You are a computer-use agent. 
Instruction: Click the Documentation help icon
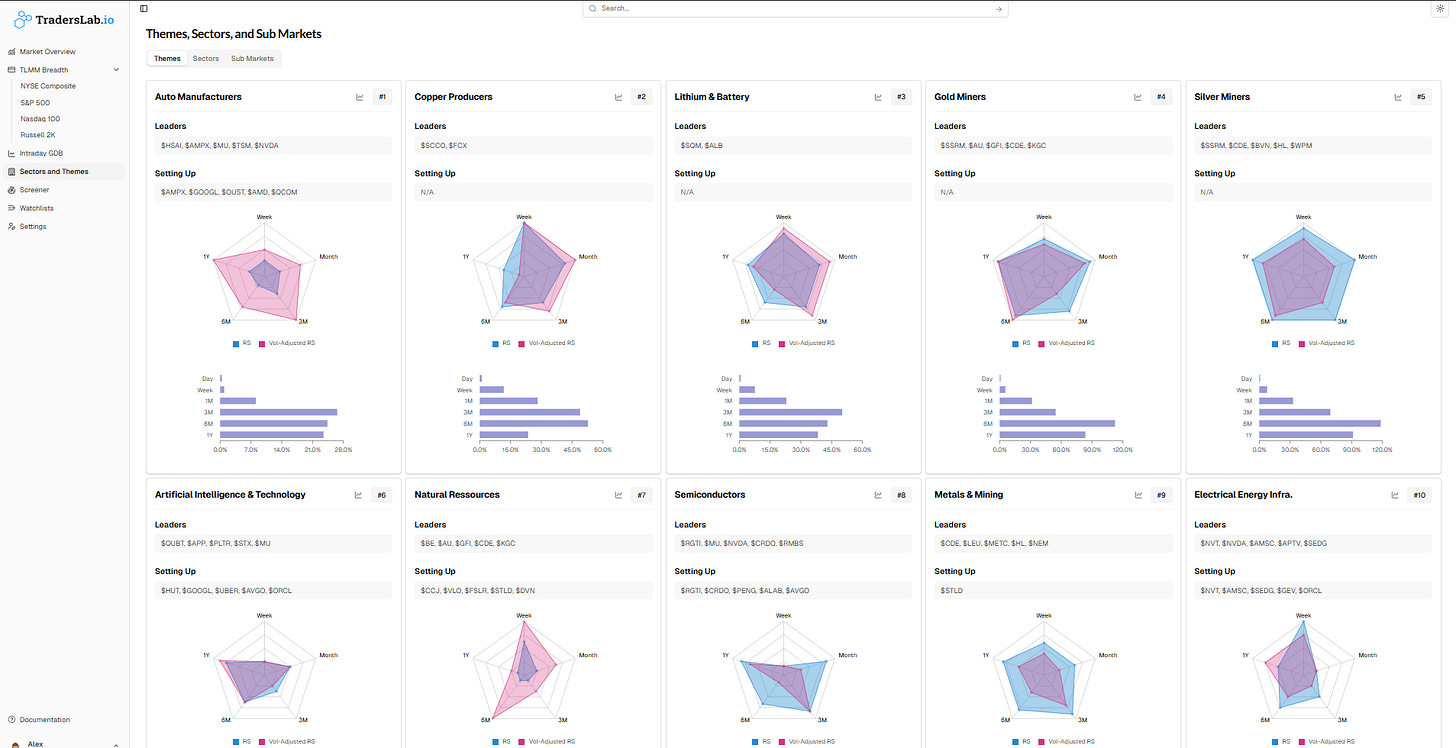11,720
